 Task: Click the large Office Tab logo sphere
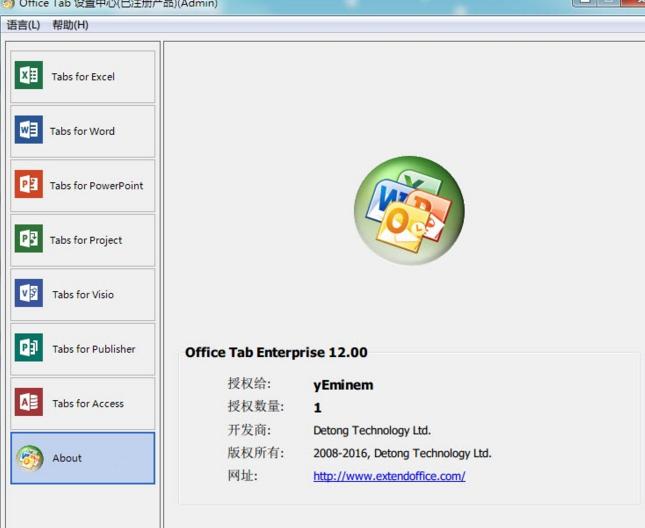409,210
